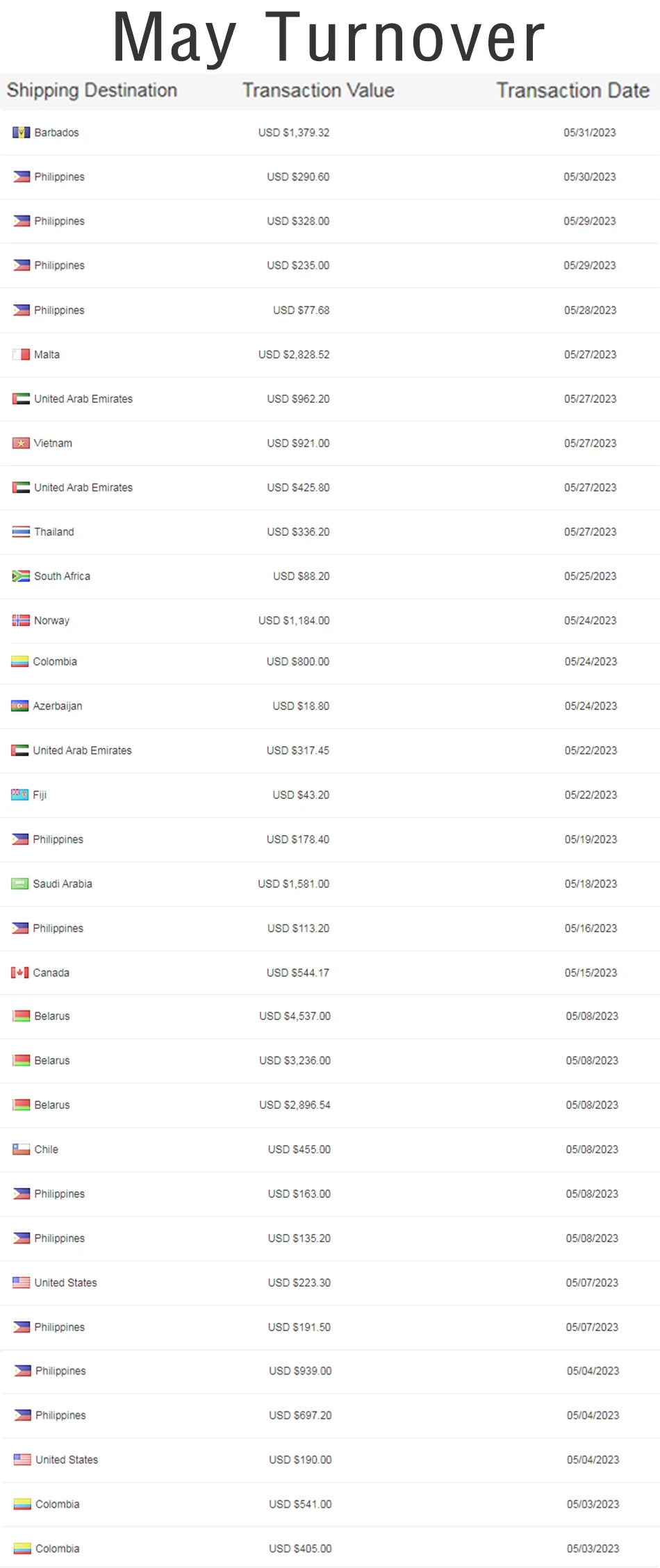Viewport: 660px width, 1568px height.
Task: Click the 05/31/2023 transaction date
Action: [590, 132]
